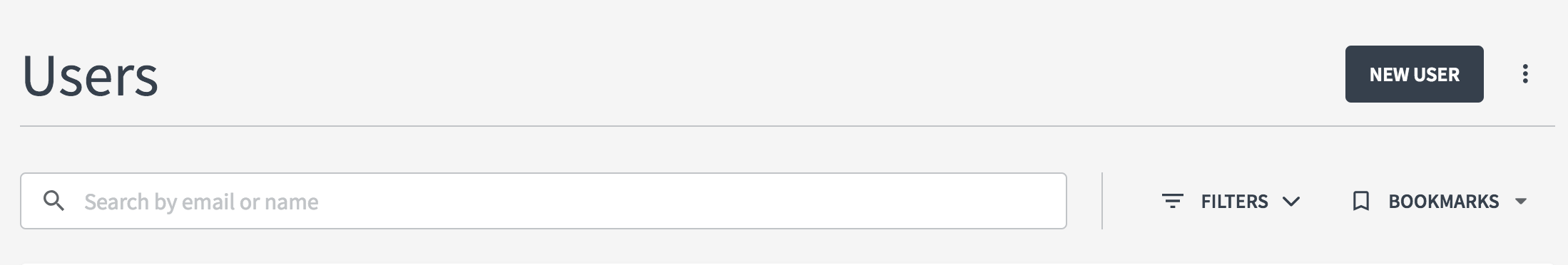Viewport: 1568px width, 265px height.
Task: Expand filters using the chevron arrow
Action: pyautogui.click(x=1291, y=202)
